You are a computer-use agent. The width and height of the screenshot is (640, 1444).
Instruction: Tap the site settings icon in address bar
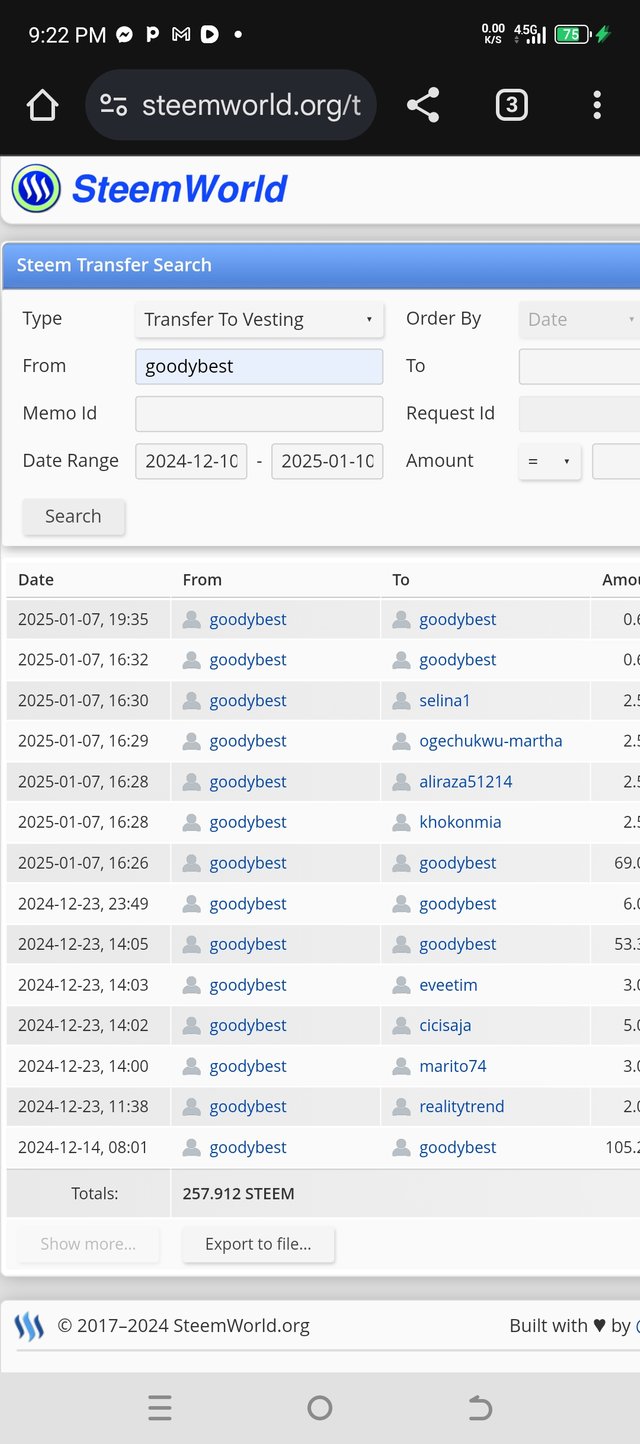point(114,105)
